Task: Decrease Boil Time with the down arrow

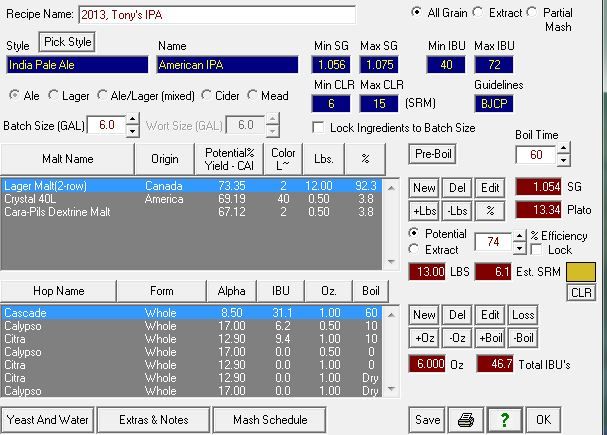Action: [x=563, y=160]
